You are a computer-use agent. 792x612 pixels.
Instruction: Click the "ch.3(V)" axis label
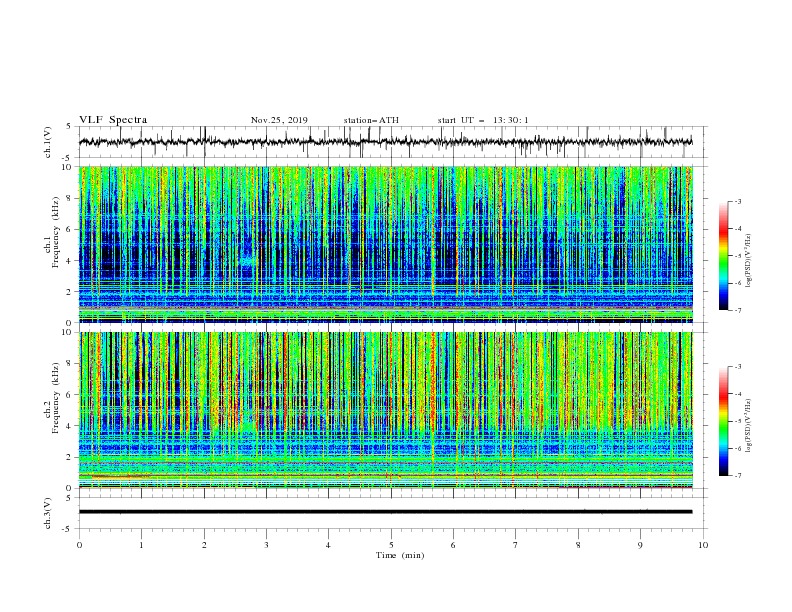pyautogui.click(x=48, y=513)
